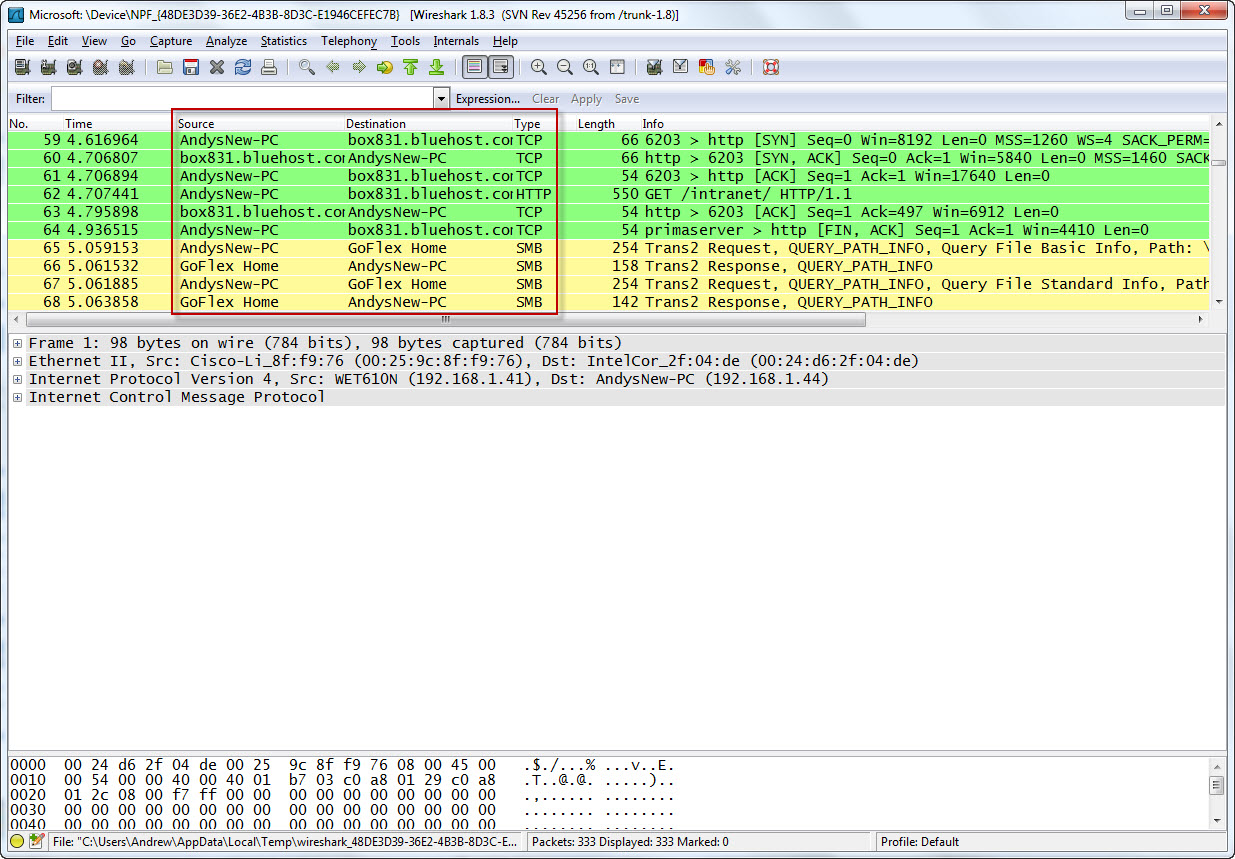The height and width of the screenshot is (859, 1235).
Task: Reload the capture file from the toolbar
Action: coord(243,68)
